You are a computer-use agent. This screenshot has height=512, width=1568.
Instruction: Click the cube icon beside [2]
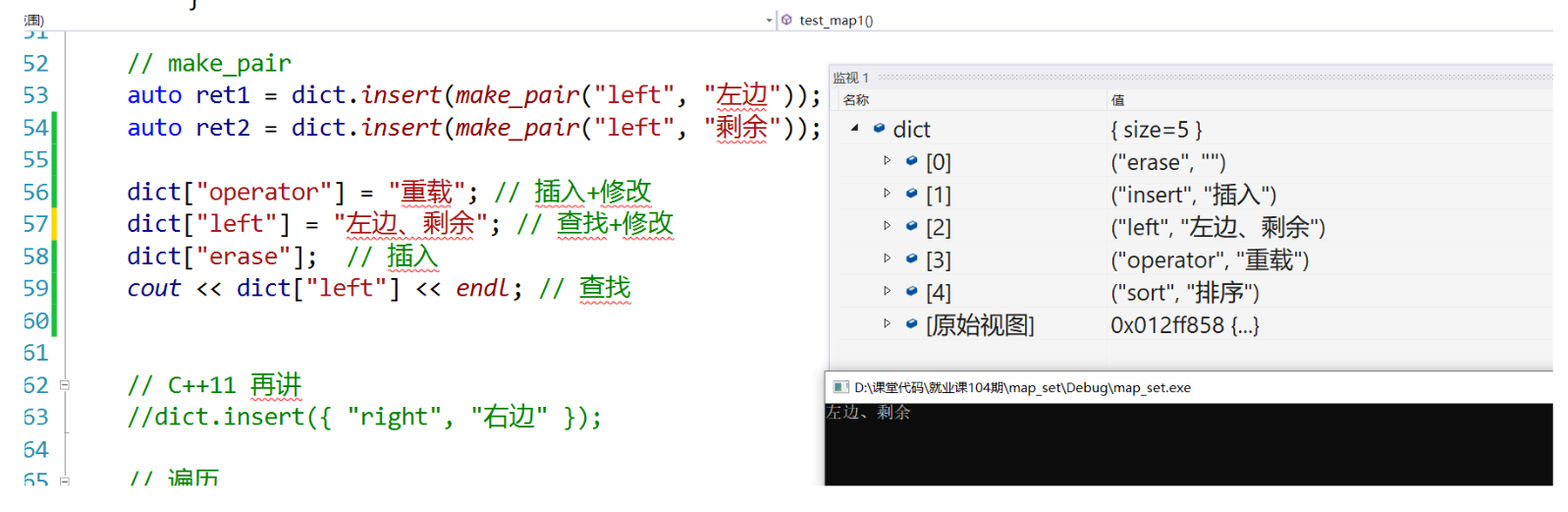pos(911,226)
